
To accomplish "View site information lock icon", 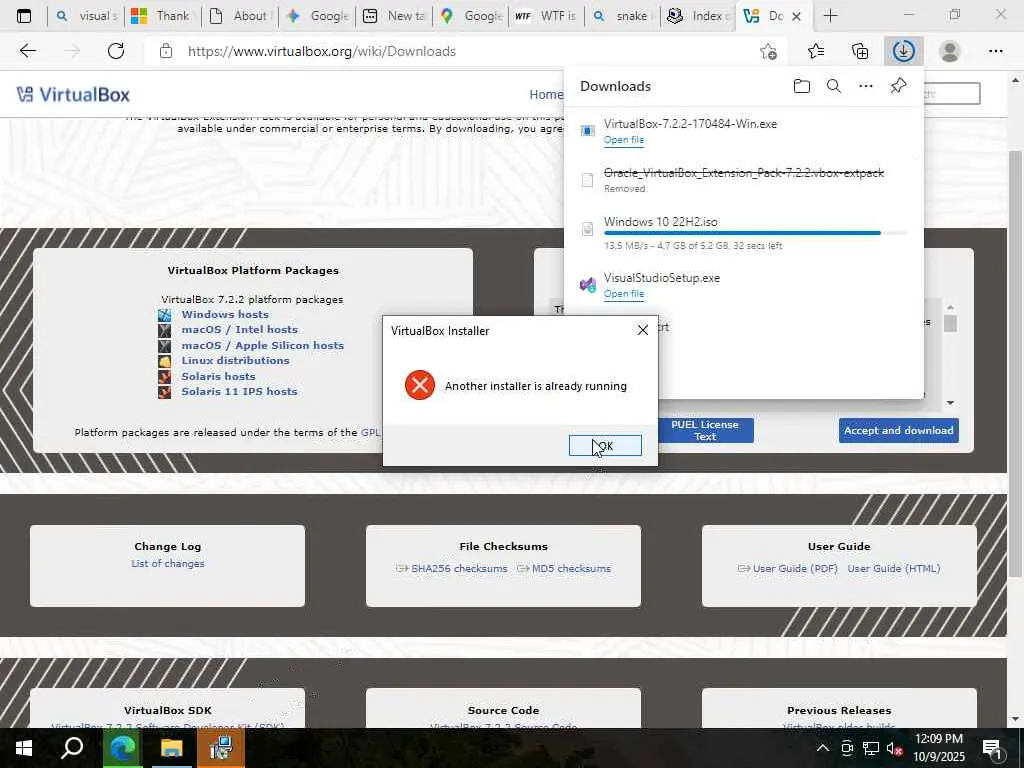I will coord(166,51).
